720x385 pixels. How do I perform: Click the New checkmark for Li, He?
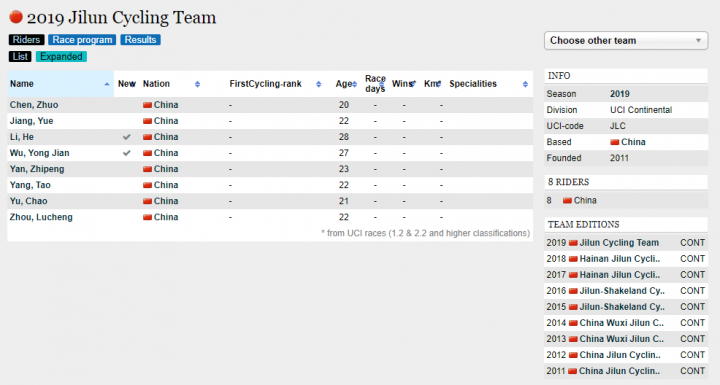tap(127, 137)
